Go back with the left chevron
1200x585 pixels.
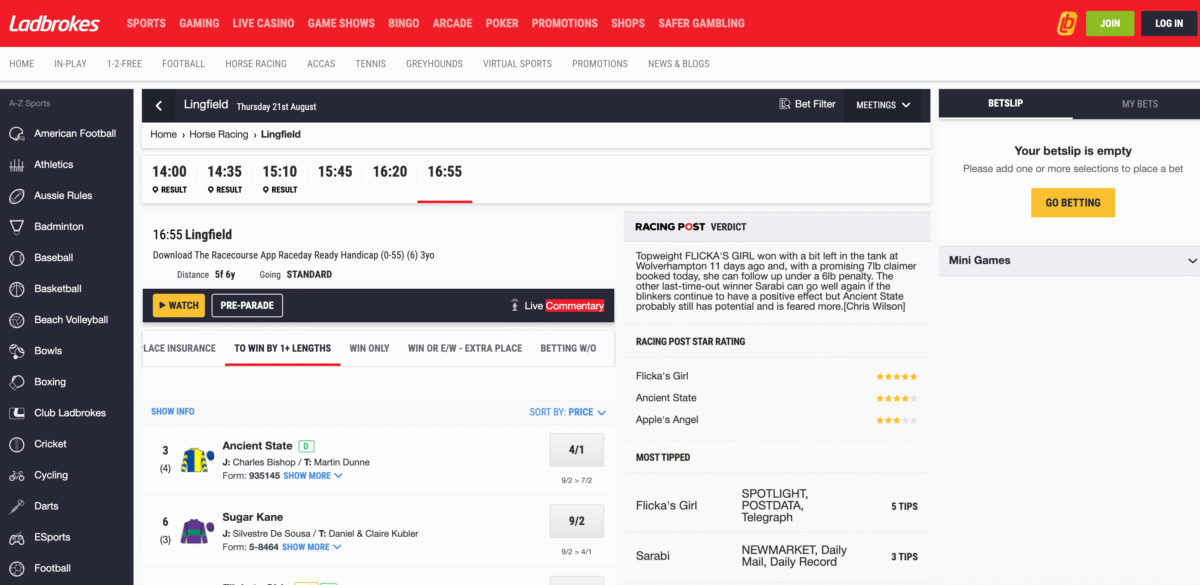pos(159,105)
